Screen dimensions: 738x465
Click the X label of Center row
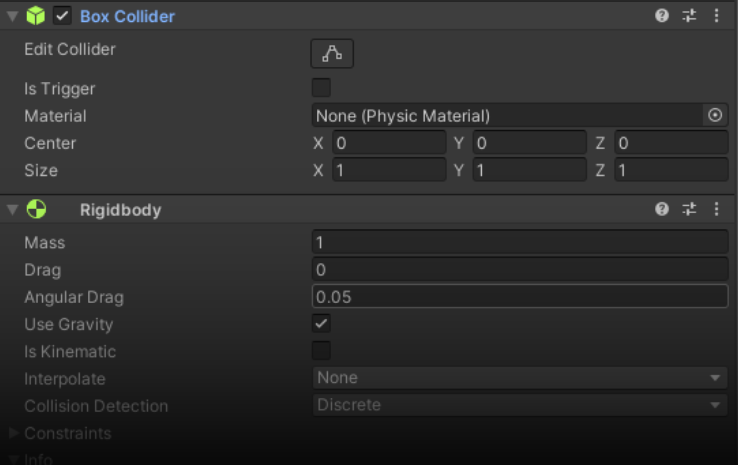pos(318,143)
